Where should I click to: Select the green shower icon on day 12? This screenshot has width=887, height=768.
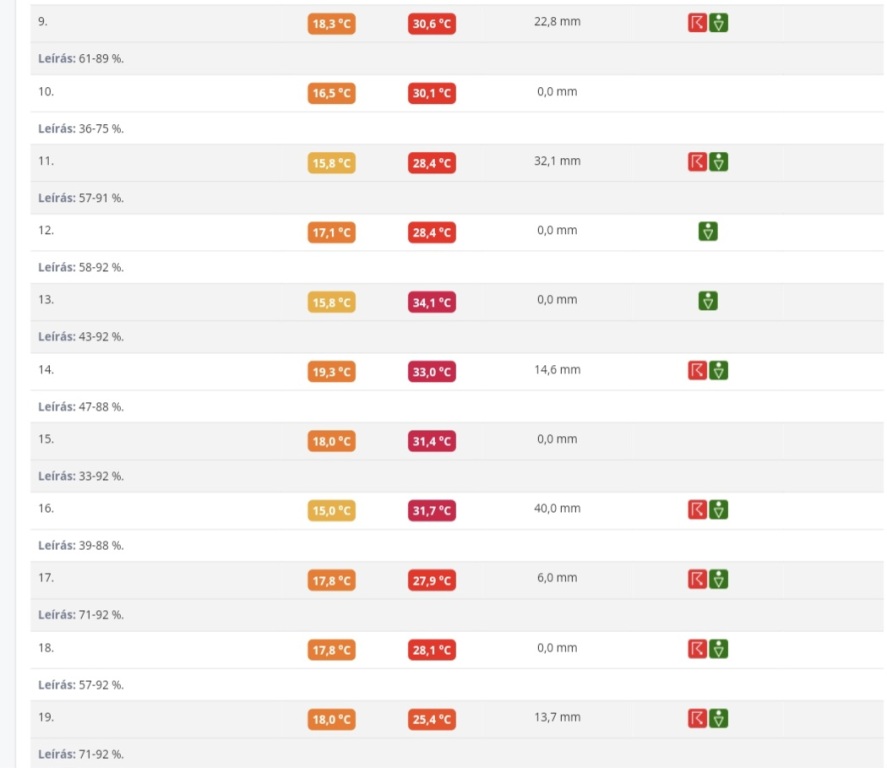point(708,232)
